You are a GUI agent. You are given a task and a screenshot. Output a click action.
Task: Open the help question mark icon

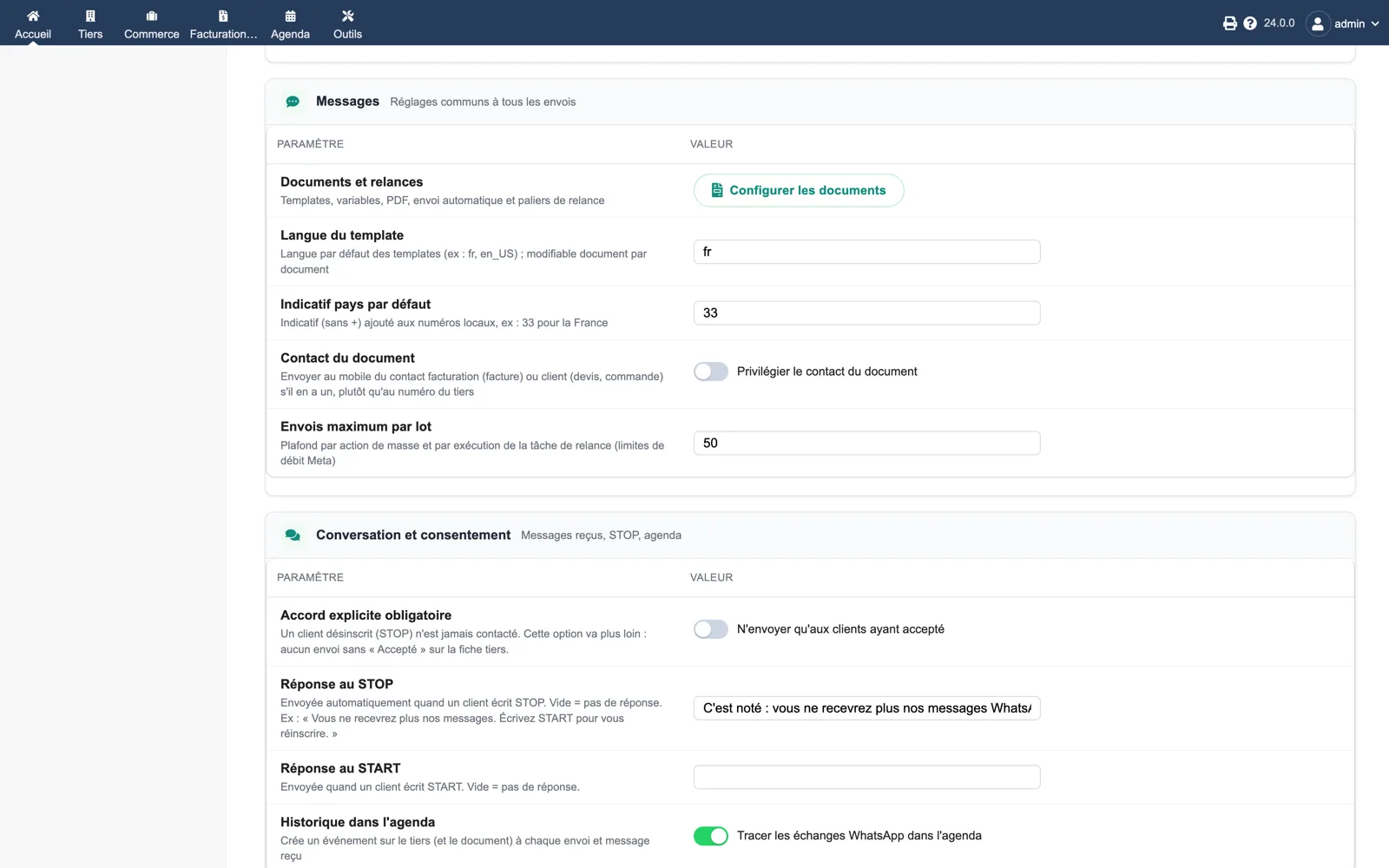click(x=1250, y=23)
